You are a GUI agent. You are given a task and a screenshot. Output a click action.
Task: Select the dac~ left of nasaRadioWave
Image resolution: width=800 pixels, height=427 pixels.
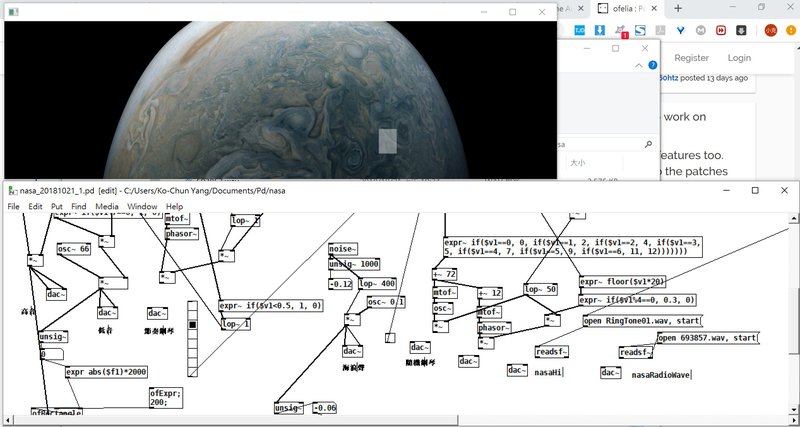pos(610,373)
